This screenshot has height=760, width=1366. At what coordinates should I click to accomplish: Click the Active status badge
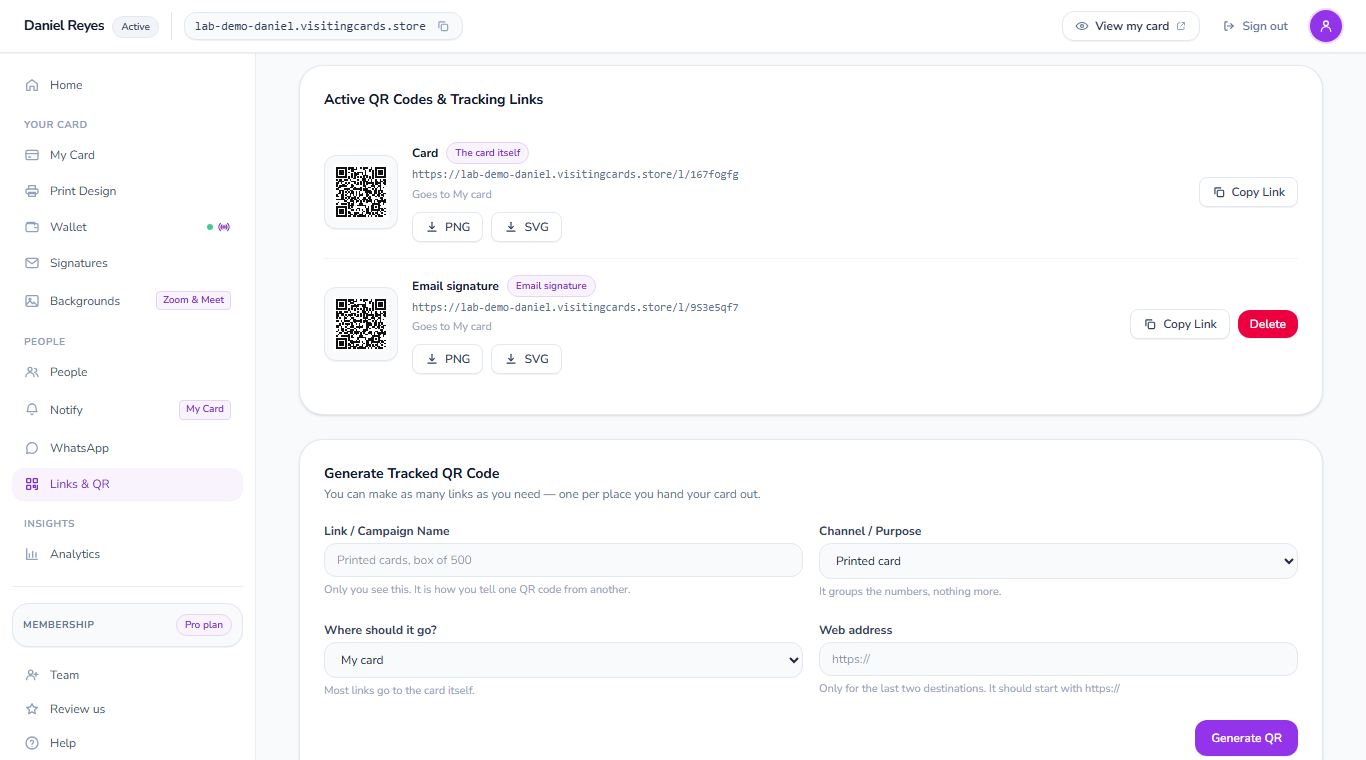point(136,27)
